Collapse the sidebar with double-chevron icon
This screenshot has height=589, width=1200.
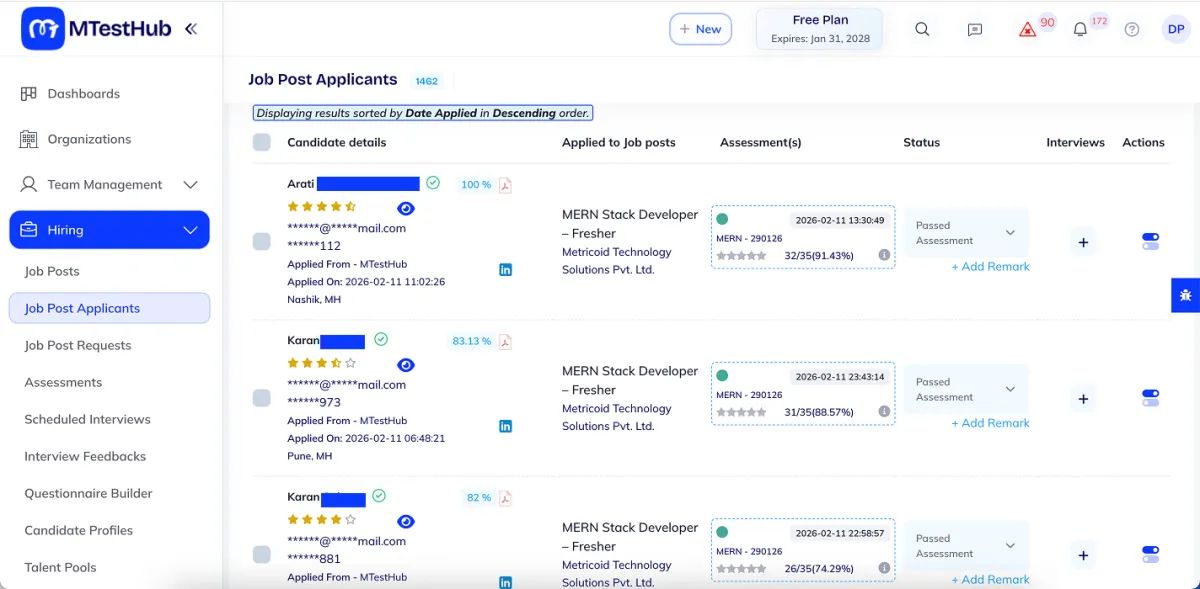191,29
